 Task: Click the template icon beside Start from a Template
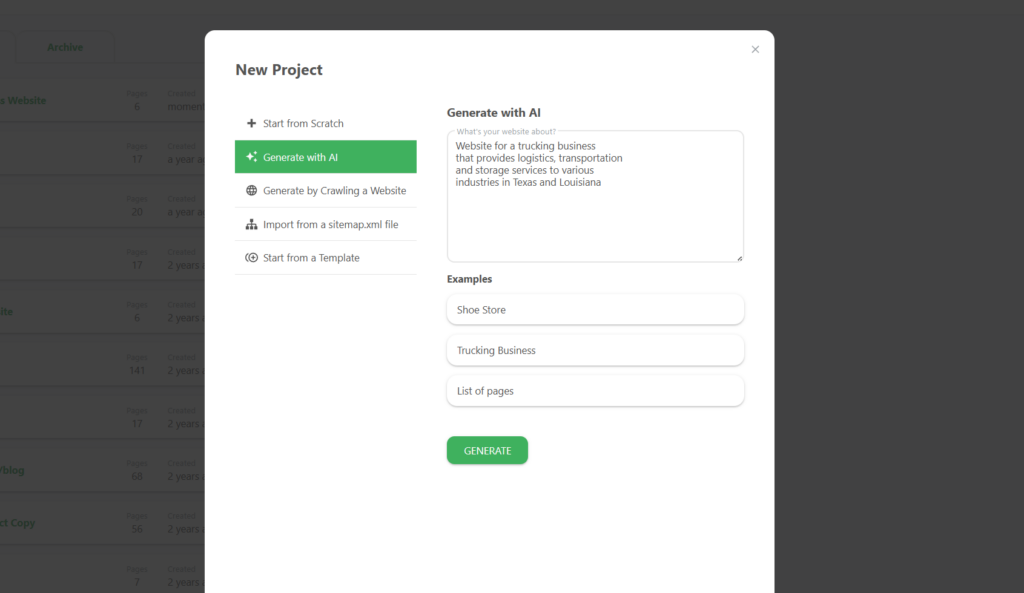tap(251, 258)
